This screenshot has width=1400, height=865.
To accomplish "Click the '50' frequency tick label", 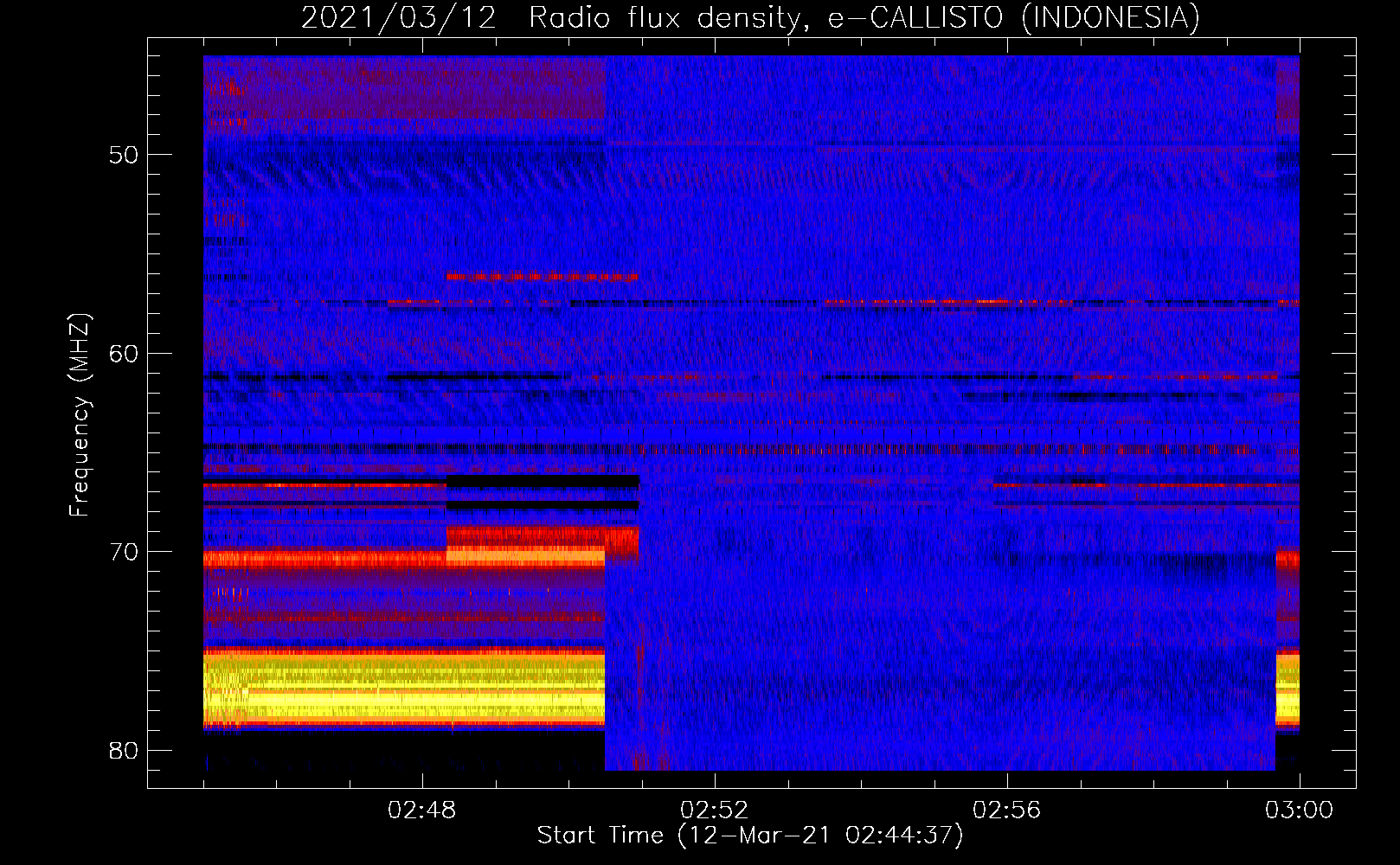I will point(124,155).
